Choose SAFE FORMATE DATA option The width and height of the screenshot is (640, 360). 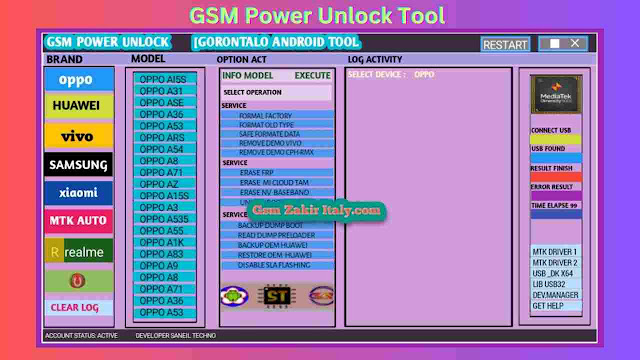point(277,134)
